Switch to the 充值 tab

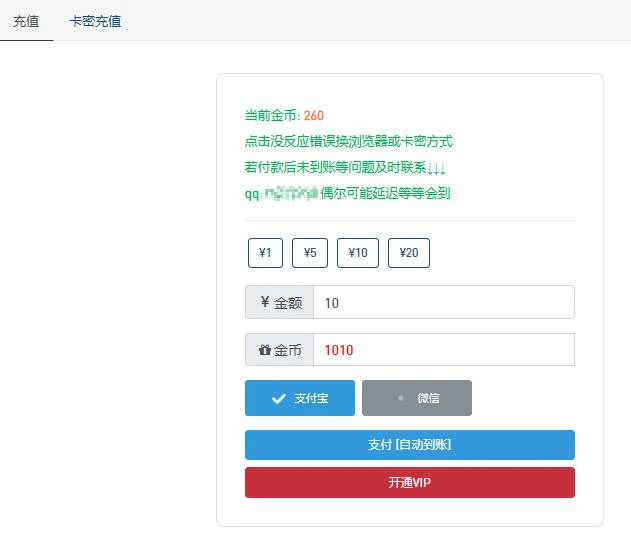coord(26,21)
